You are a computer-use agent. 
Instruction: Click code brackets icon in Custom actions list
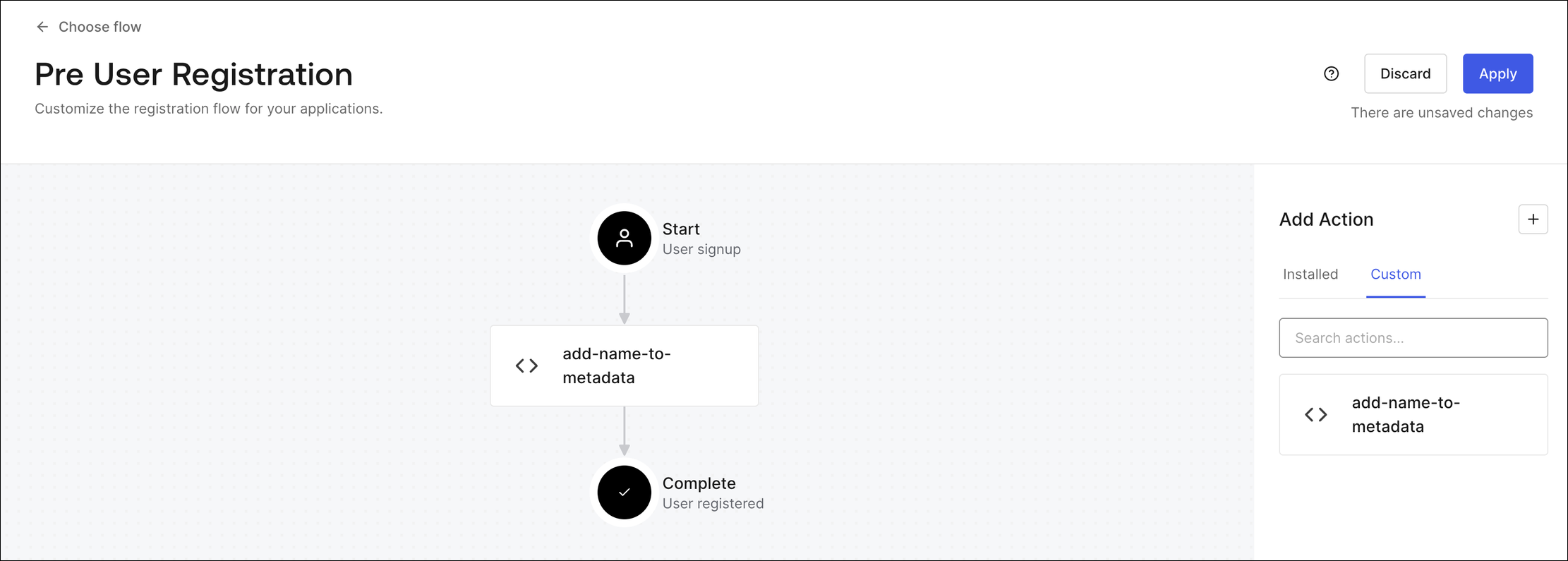tap(1315, 415)
